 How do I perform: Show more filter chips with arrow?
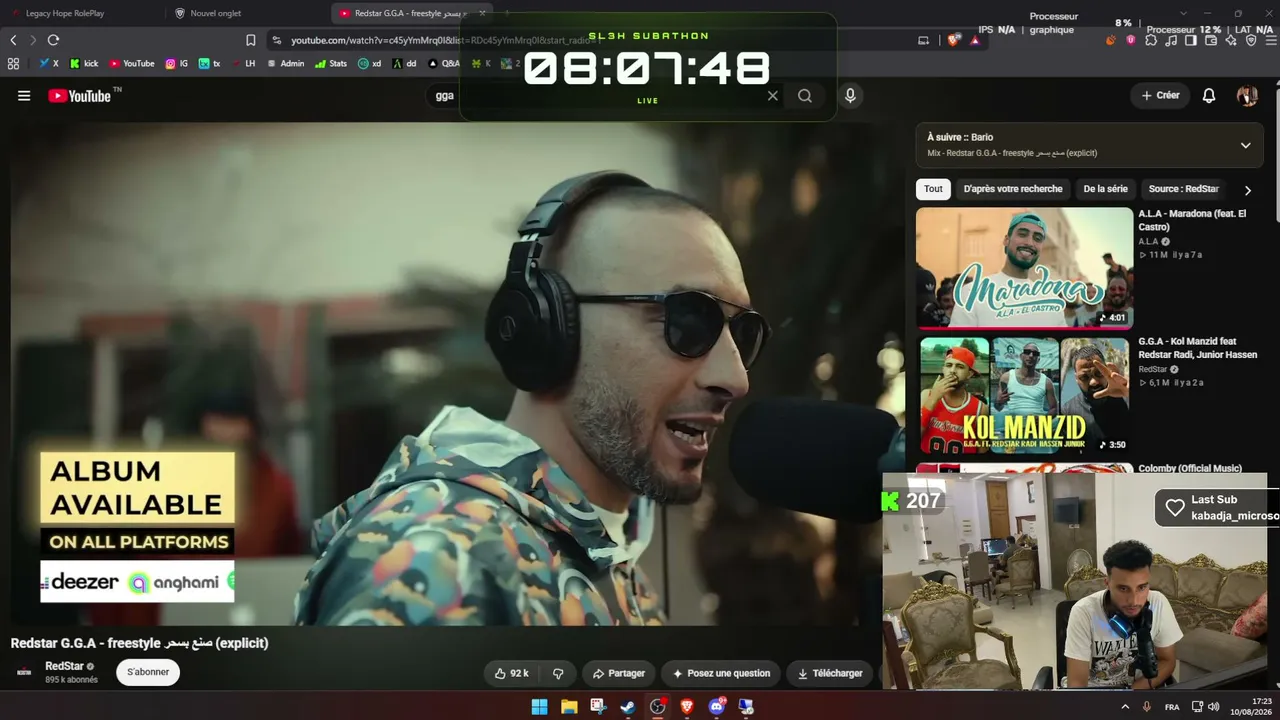1247,190
